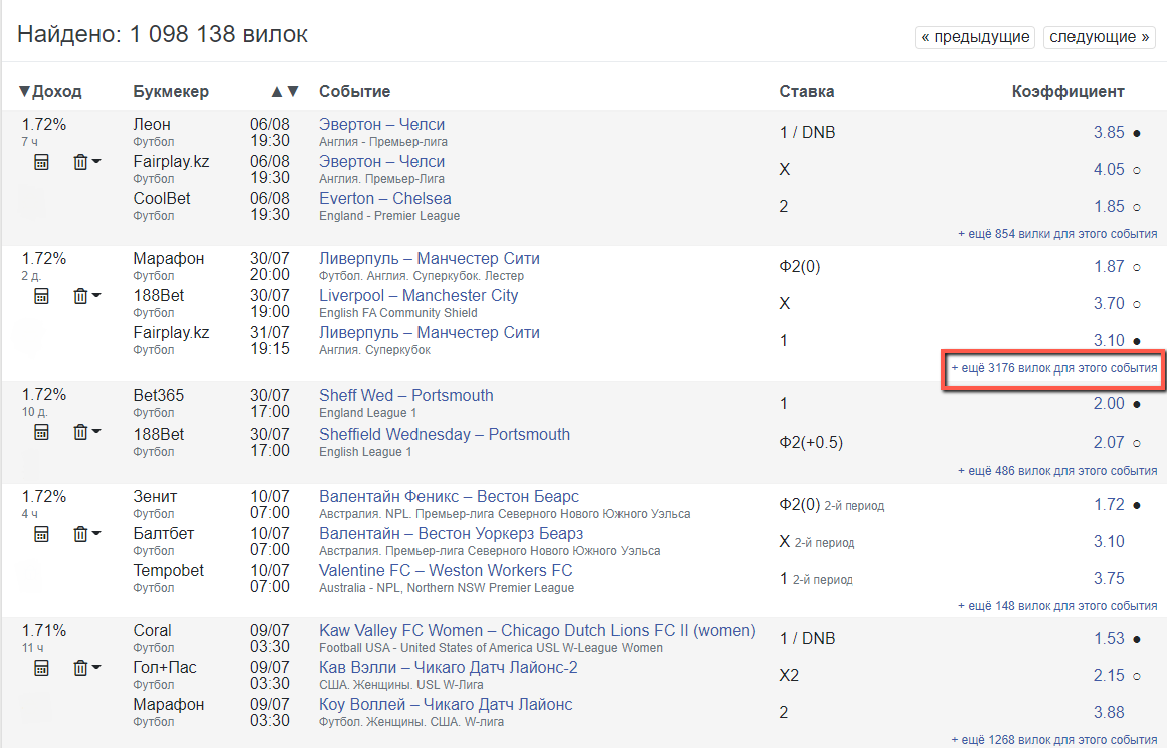The width and height of the screenshot is (1167, 748).
Task: Click coefficient 3.75 for Tempobet
Action: pyautogui.click(x=1109, y=579)
